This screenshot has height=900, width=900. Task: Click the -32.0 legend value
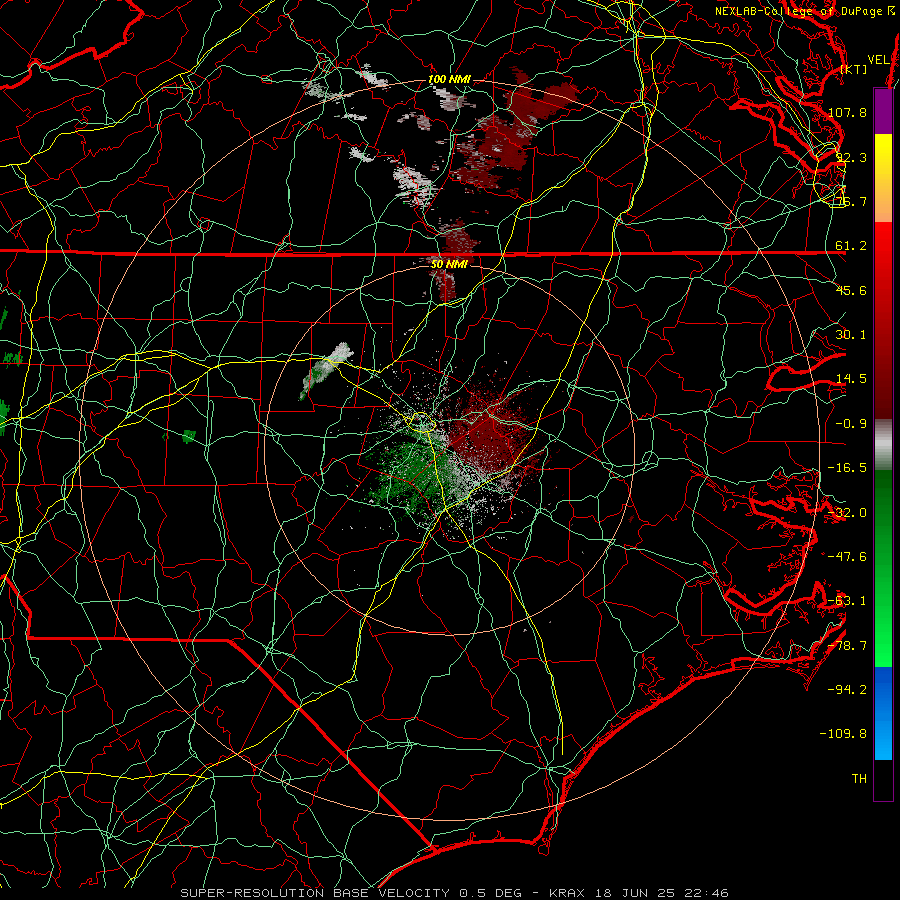tap(847, 513)
